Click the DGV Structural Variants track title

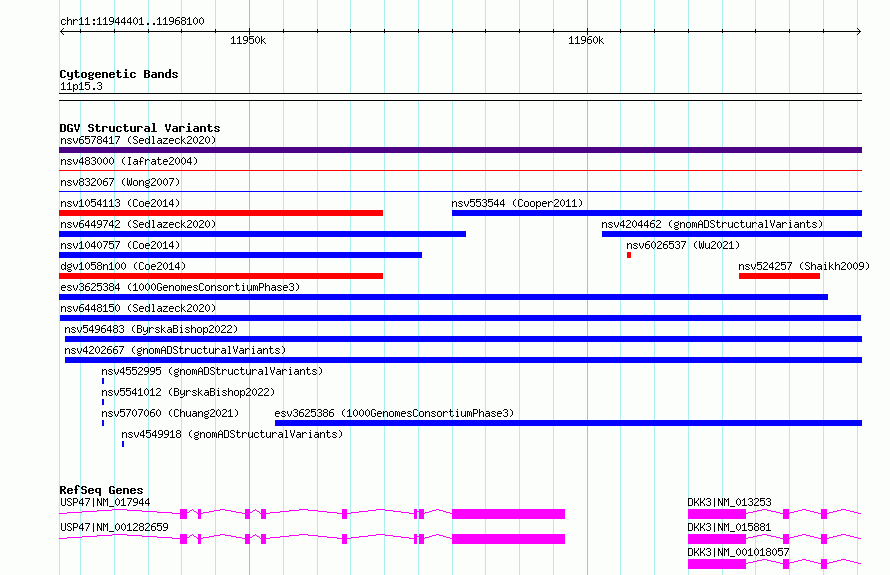tap(140, 128)
